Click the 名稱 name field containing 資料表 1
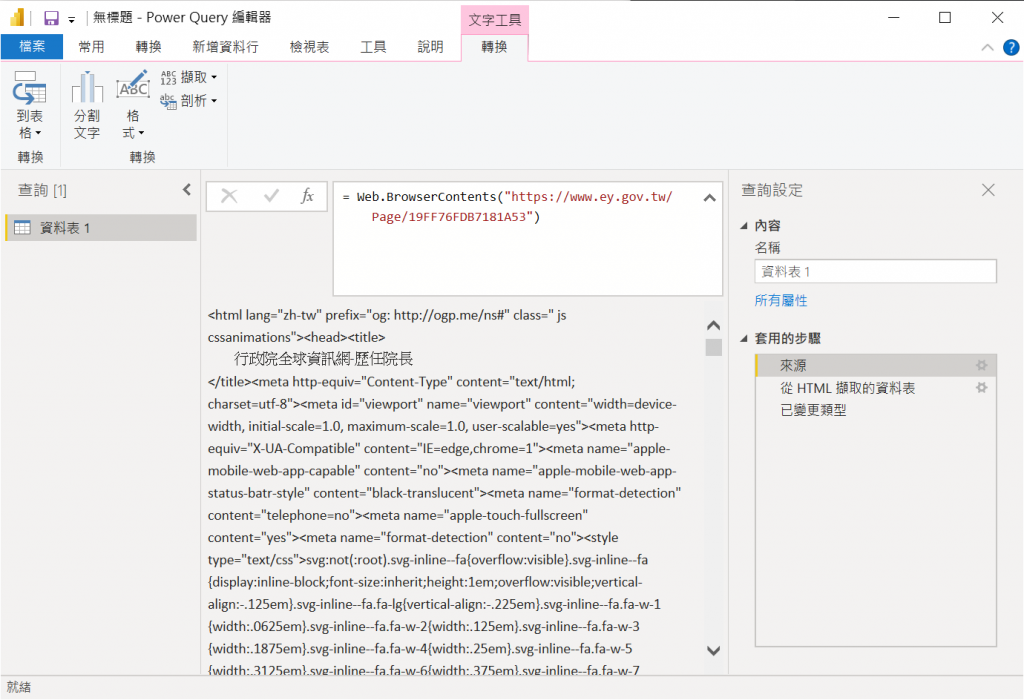The image size is (1024, 700). click(x=875, y=271)
